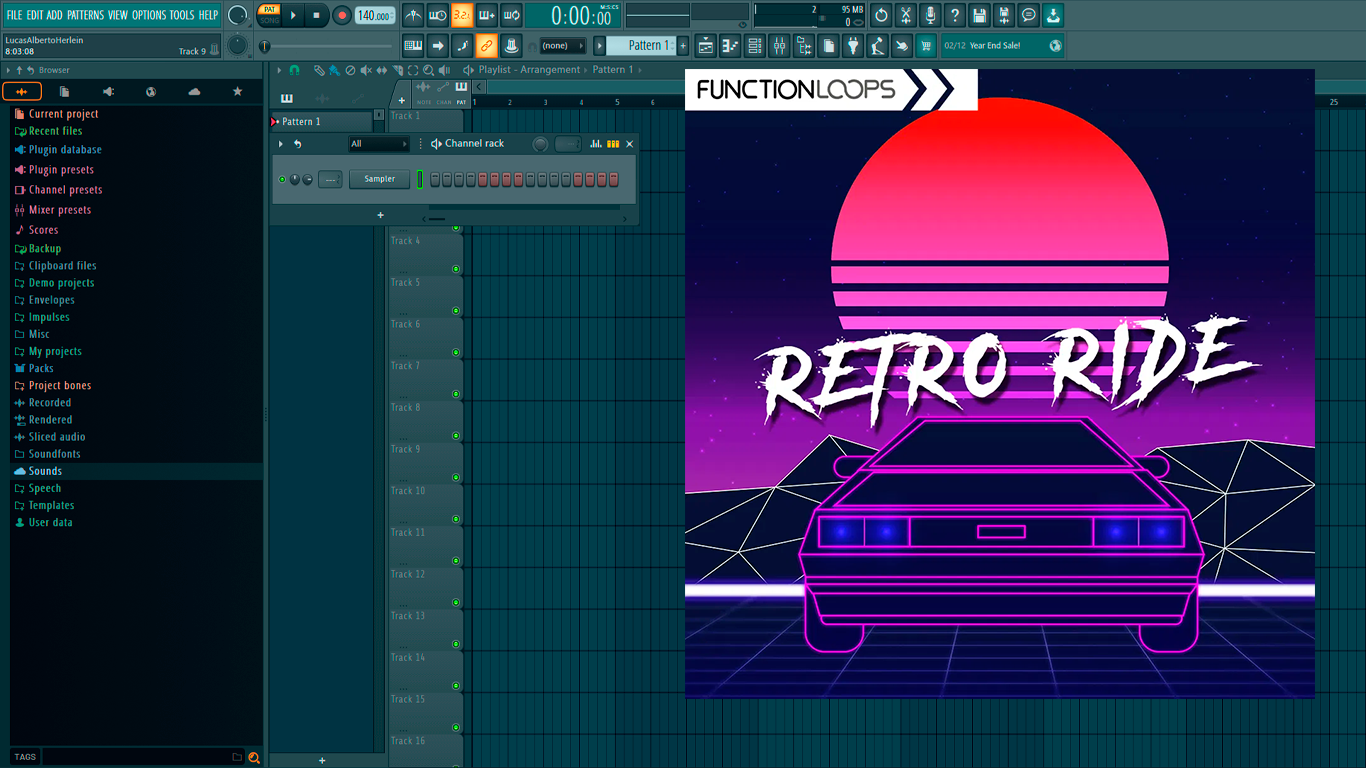Open the User data folder
Viewport: 1366px width, 768px height.
50,522
